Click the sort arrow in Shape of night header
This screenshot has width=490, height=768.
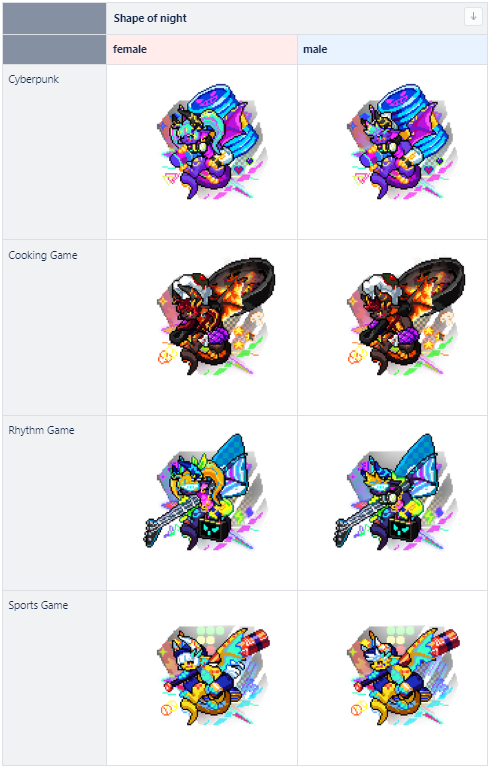(x=473, y=17)
